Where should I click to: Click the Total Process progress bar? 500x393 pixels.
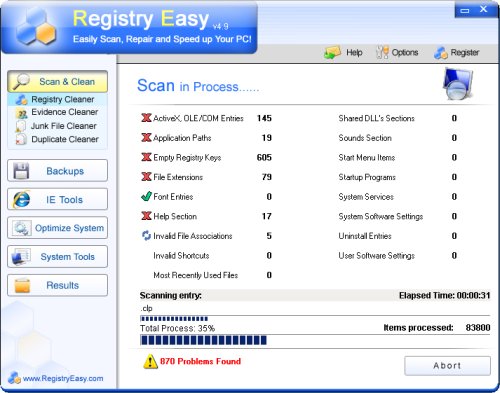coord(315,340)
